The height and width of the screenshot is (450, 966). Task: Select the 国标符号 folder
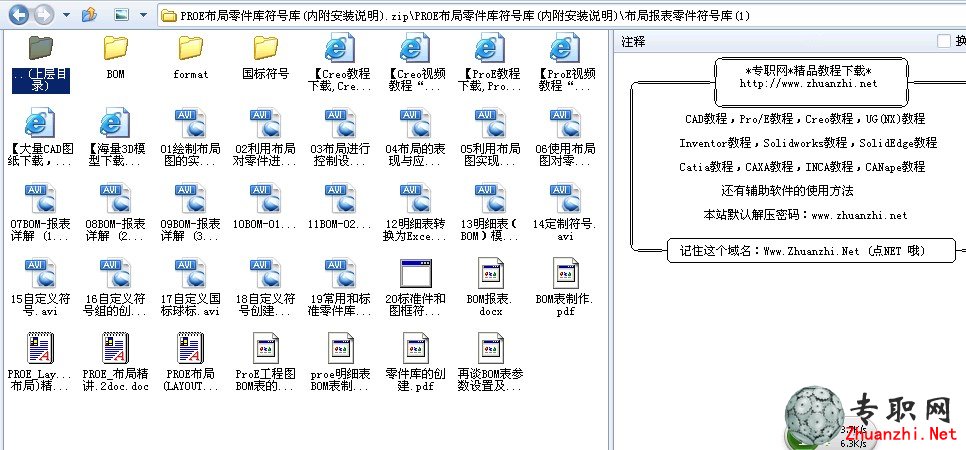tap(266, 58)
